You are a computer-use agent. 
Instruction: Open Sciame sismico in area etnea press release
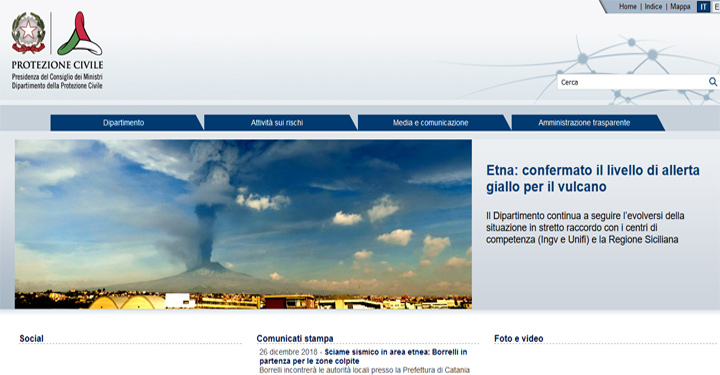pyautogui.click(x=363, y=357)
